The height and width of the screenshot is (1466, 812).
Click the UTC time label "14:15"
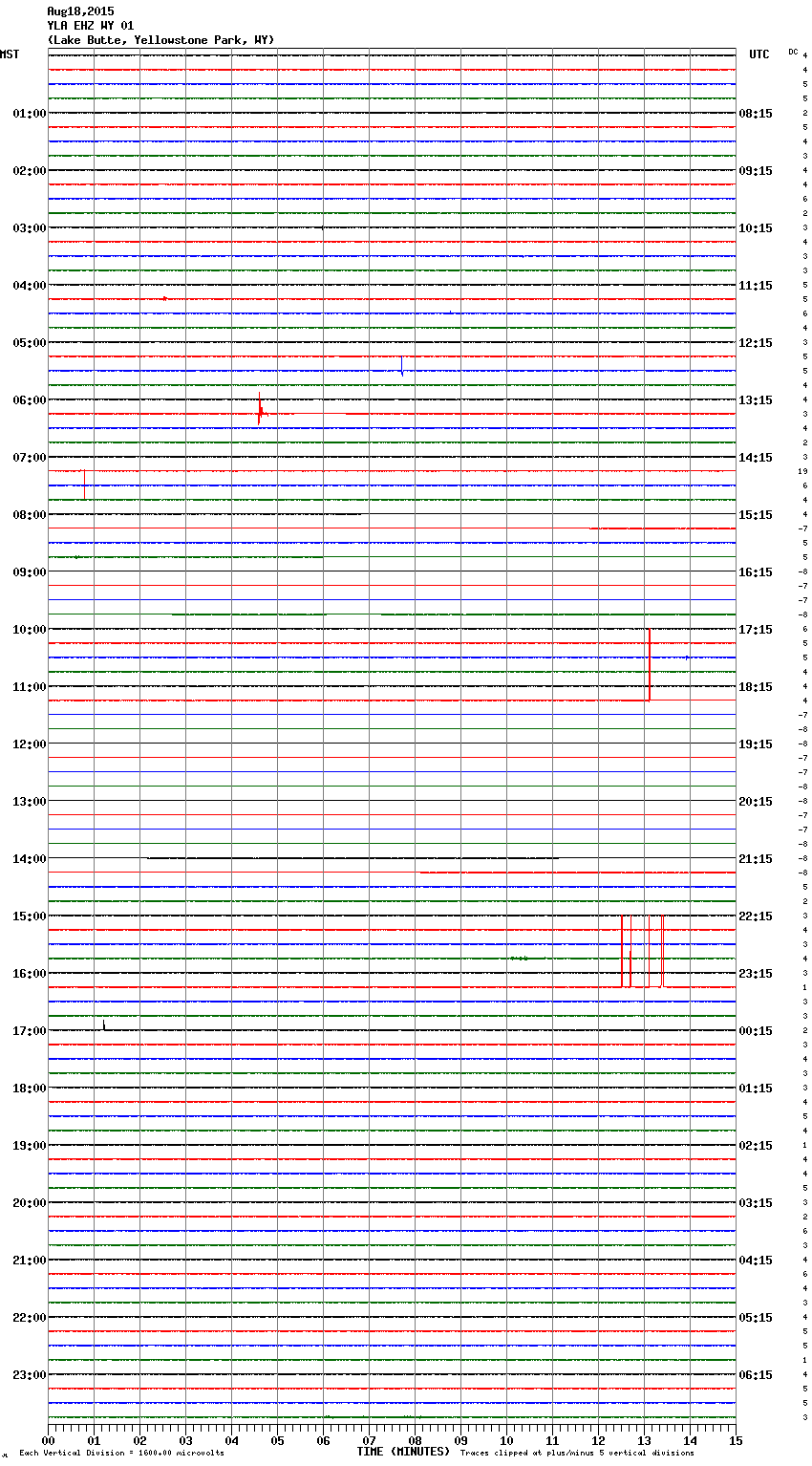tap(756, 458)
